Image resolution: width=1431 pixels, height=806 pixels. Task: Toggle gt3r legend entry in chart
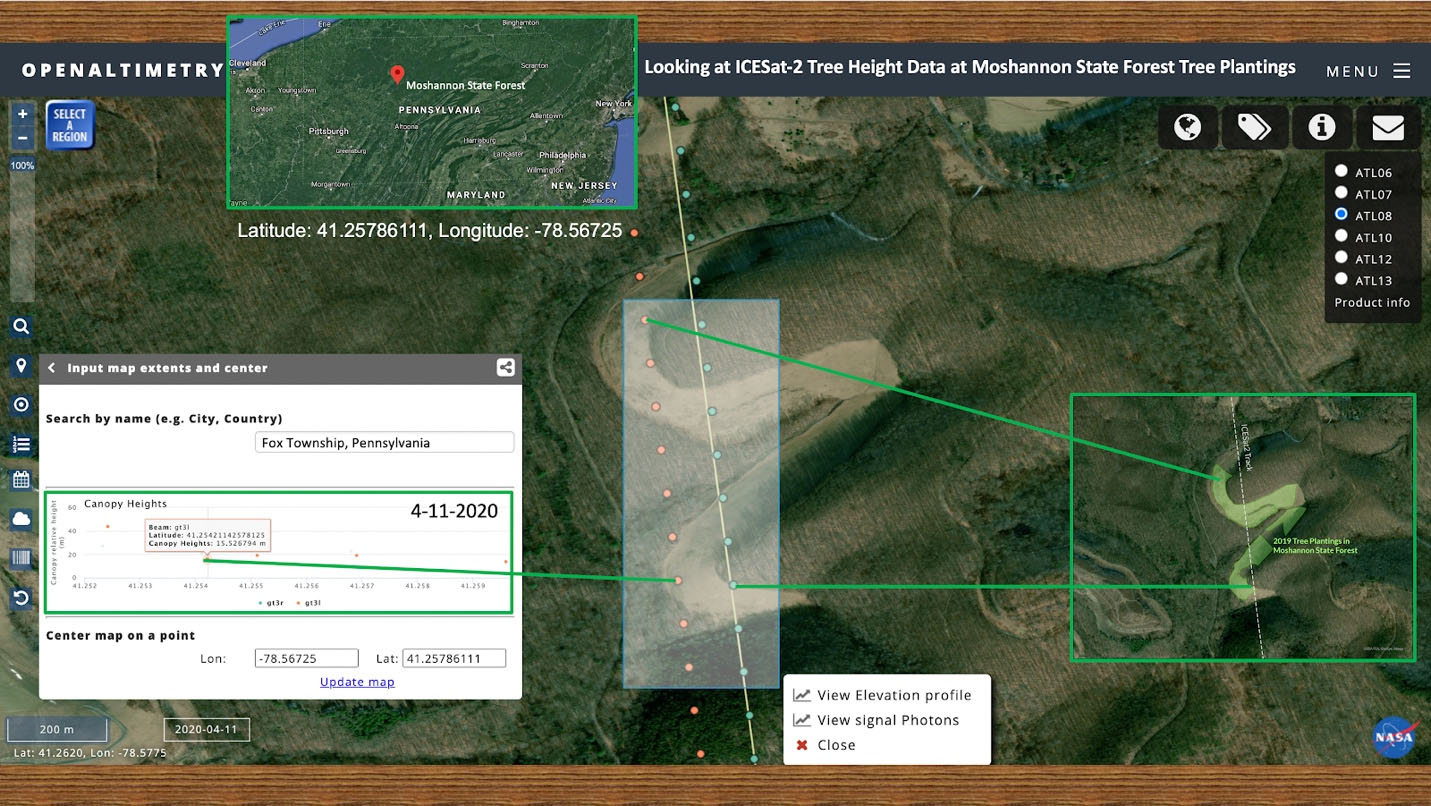270,603
